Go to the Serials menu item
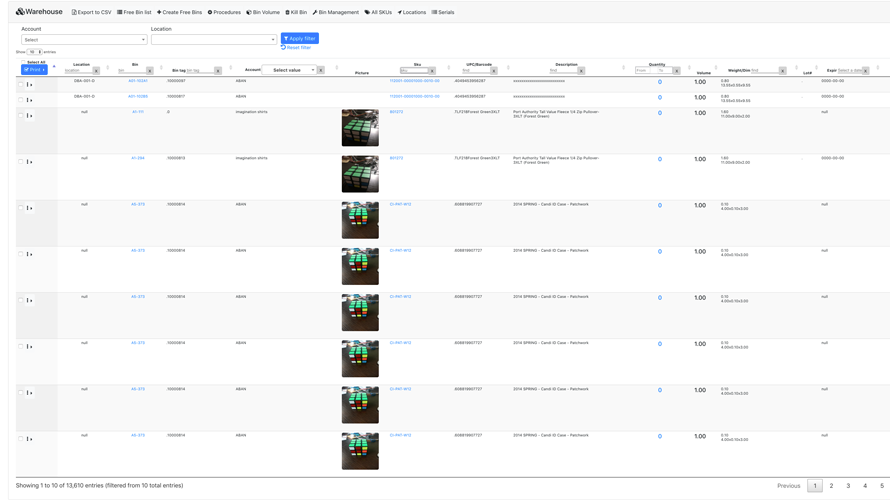The width and height of the screenshot is (890, 500). [442, 12]
